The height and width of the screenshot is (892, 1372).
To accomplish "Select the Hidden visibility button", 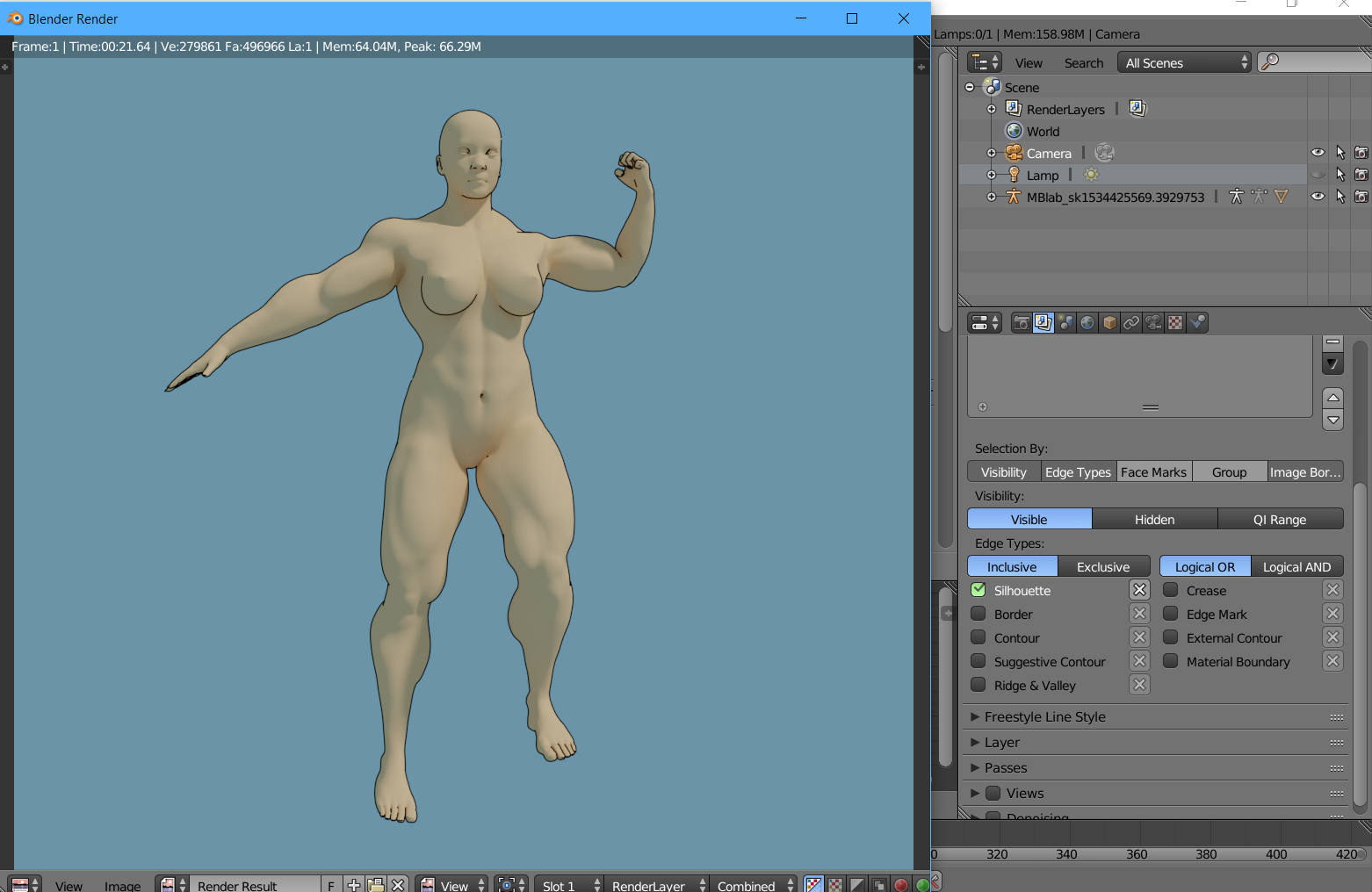I will 1154,520.
